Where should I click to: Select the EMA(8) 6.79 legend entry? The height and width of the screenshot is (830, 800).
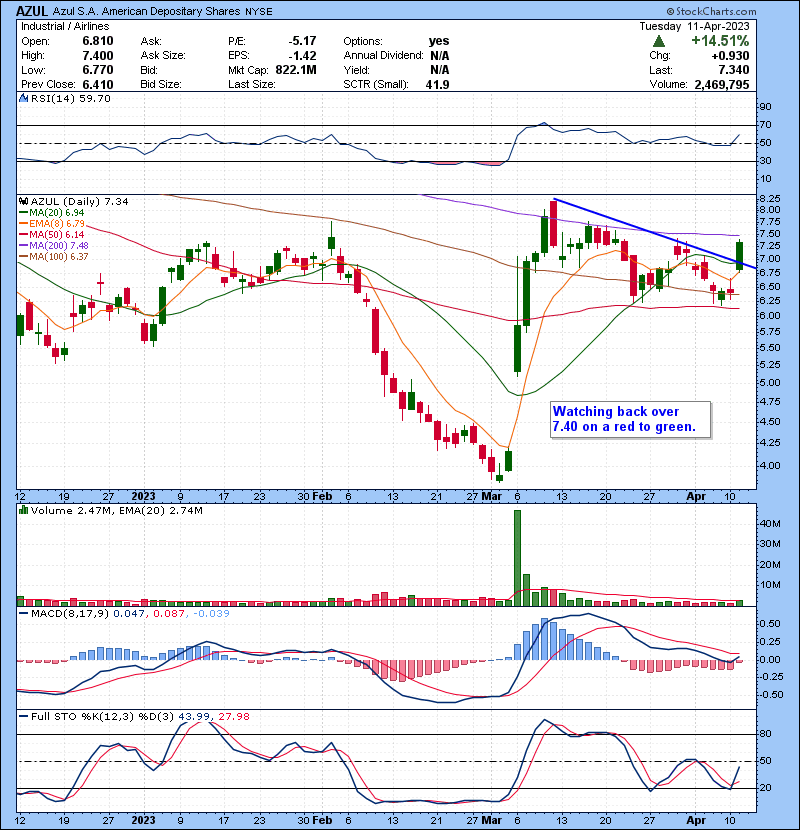[x=51, y=224]
